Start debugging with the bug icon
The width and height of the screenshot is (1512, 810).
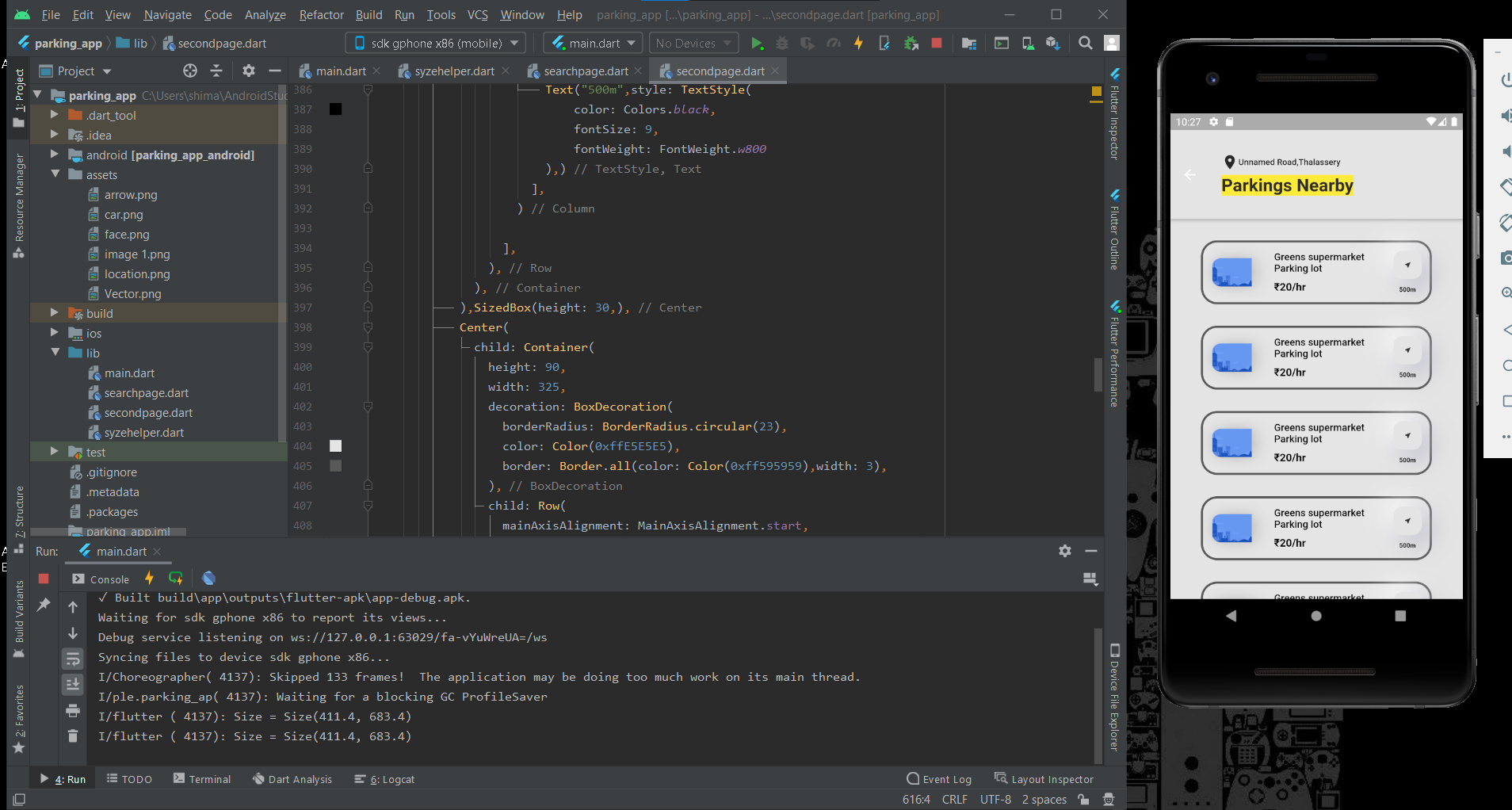point(783,43)
